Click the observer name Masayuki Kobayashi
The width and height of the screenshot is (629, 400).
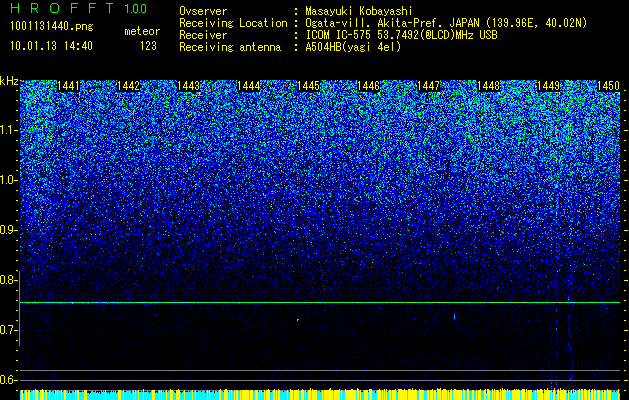[x=359, y=11]
